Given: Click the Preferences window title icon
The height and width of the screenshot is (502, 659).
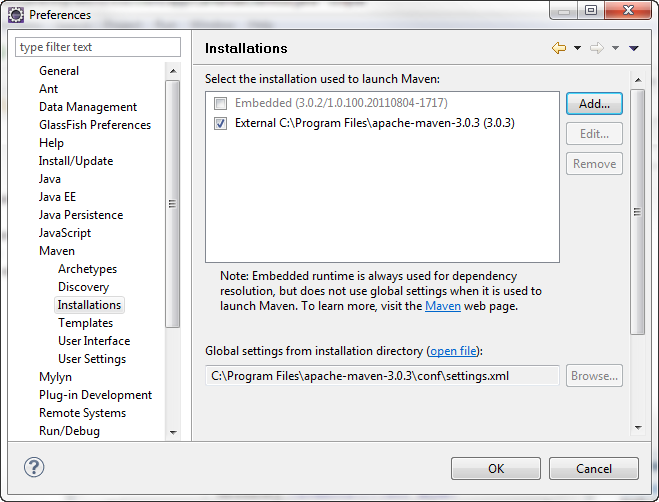Looking at the screenshot, I should click(16, 15).
